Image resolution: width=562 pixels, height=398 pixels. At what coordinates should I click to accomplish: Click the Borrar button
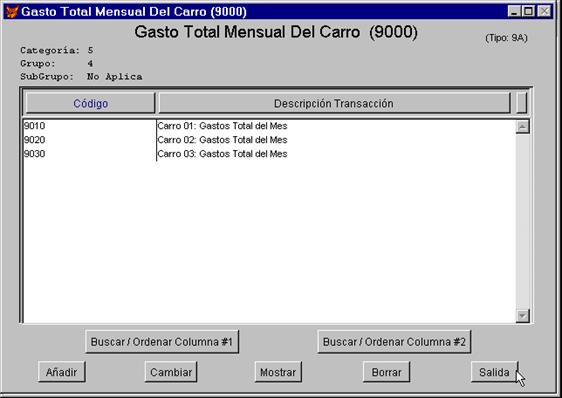386,372
